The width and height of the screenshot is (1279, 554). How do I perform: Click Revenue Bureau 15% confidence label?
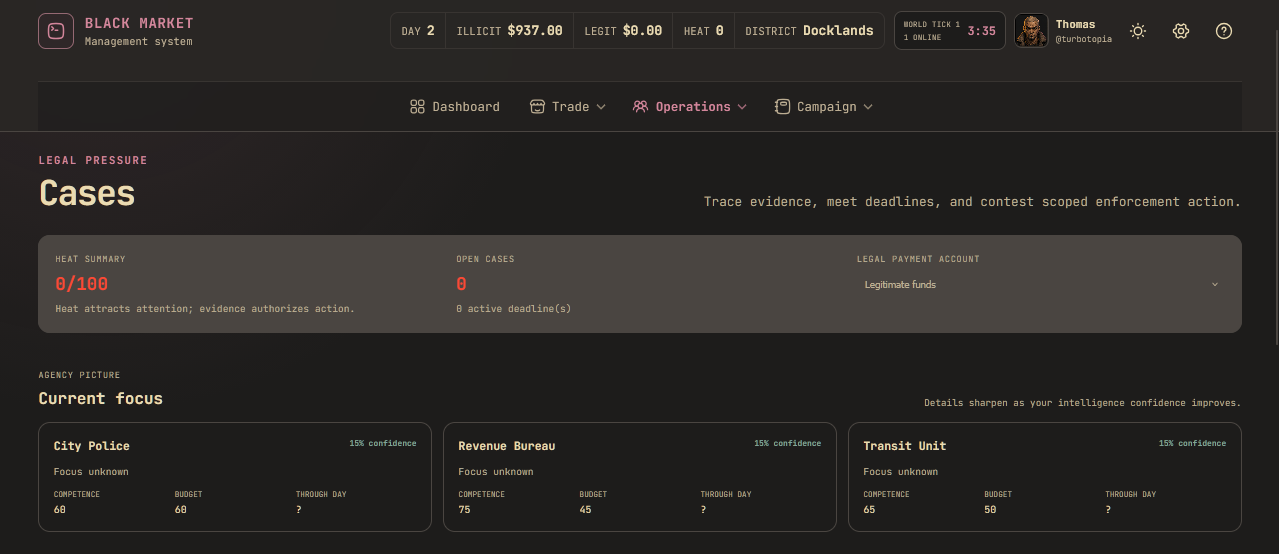(x=788, y=443)
